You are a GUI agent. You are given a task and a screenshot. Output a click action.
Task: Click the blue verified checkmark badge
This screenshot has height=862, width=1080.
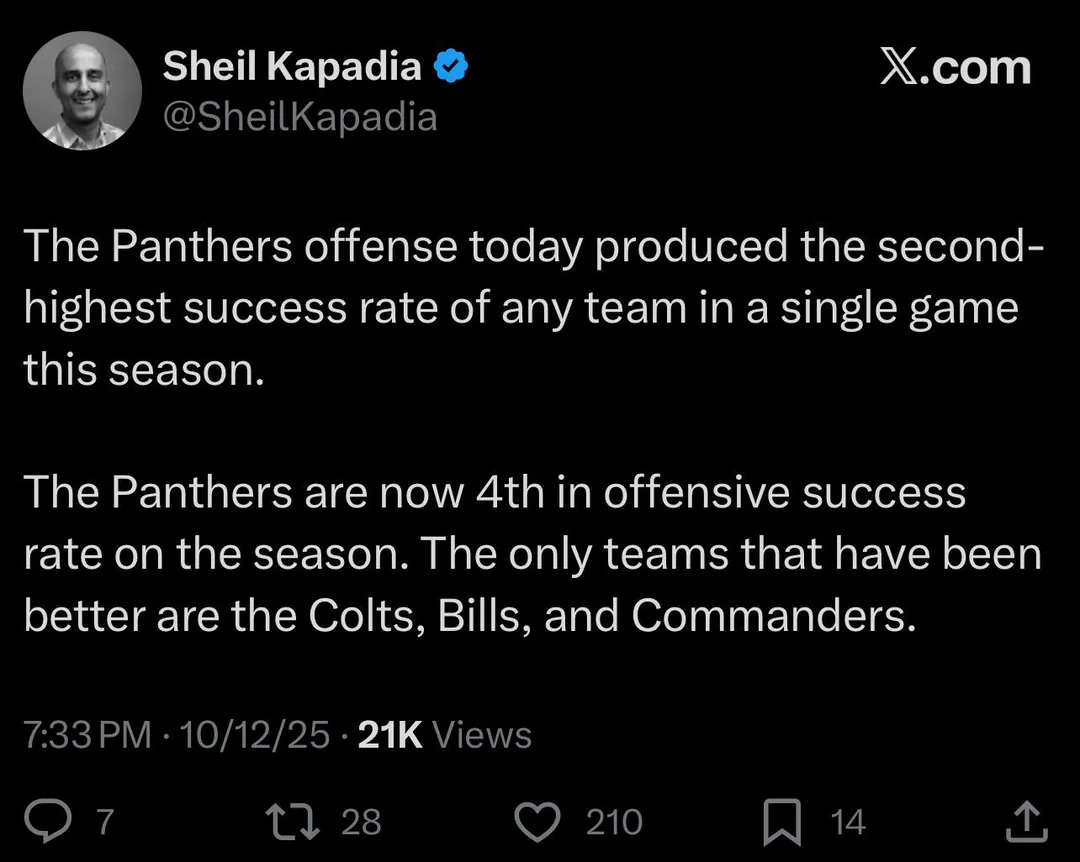tap(451, 67)
